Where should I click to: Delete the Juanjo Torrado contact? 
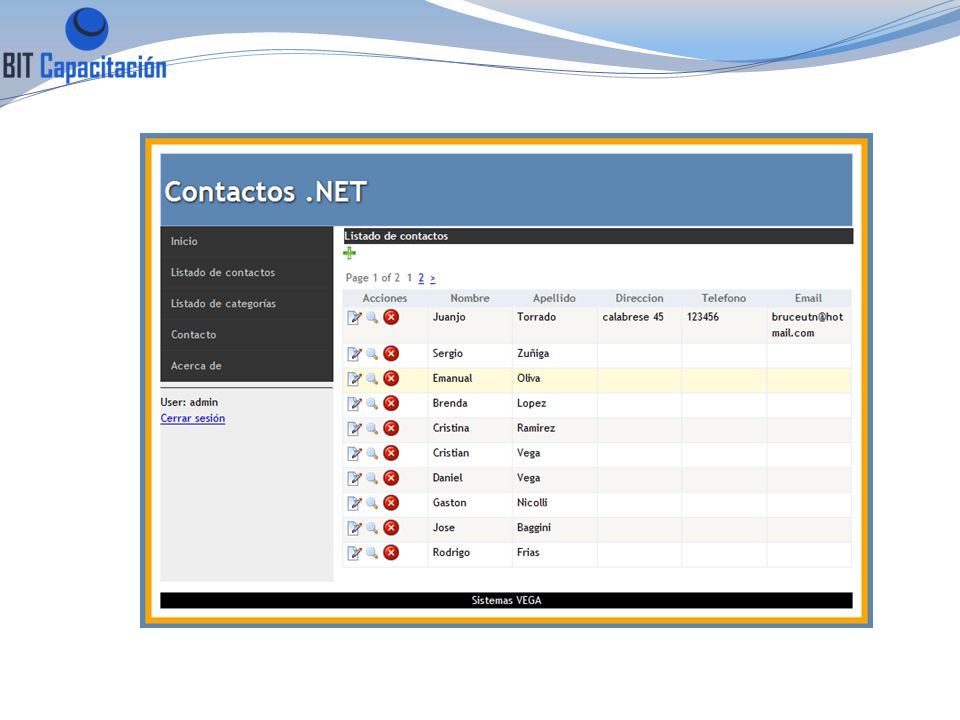[391, 317]
